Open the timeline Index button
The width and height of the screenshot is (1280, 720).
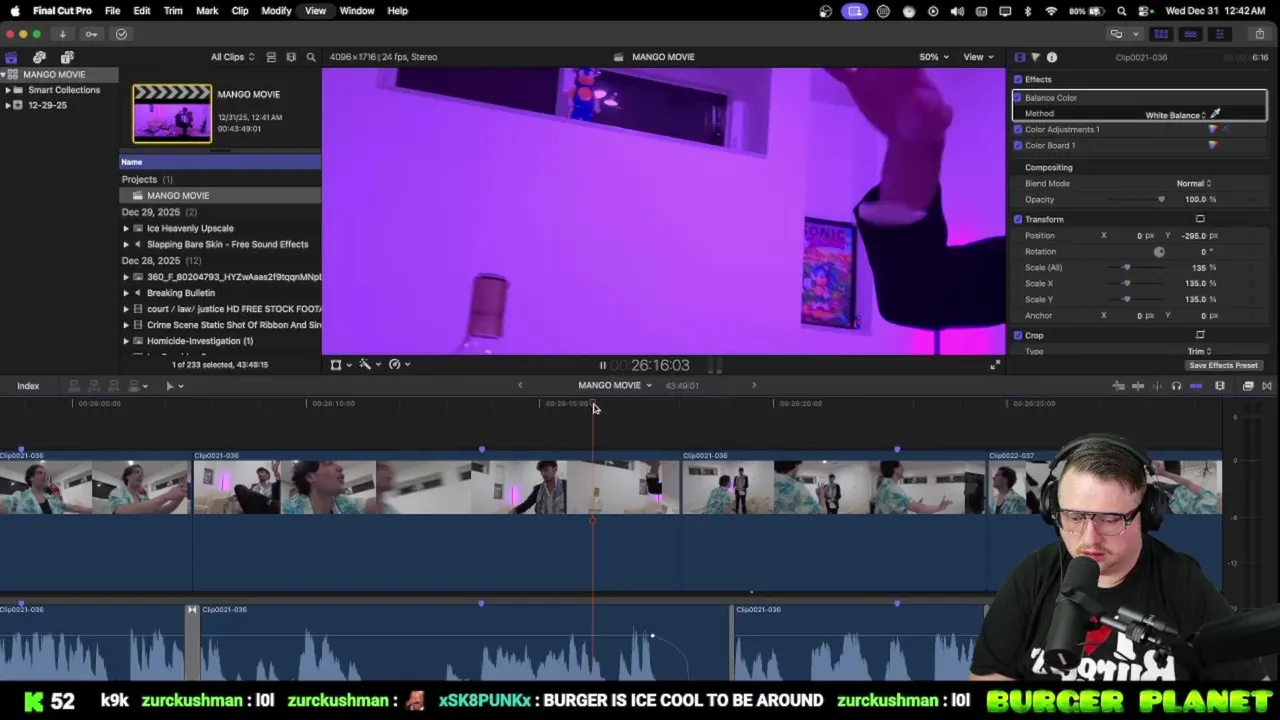coord(28,386)
